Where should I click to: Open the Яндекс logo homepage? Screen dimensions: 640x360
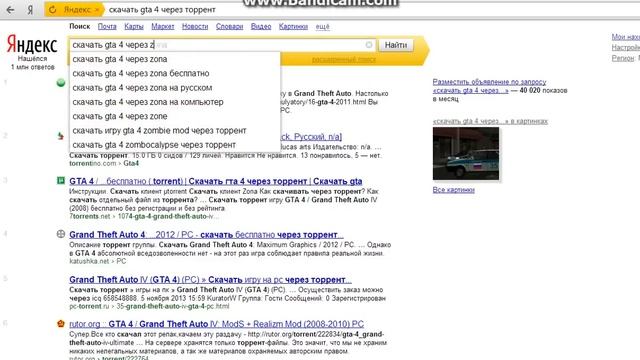[32, 44]
